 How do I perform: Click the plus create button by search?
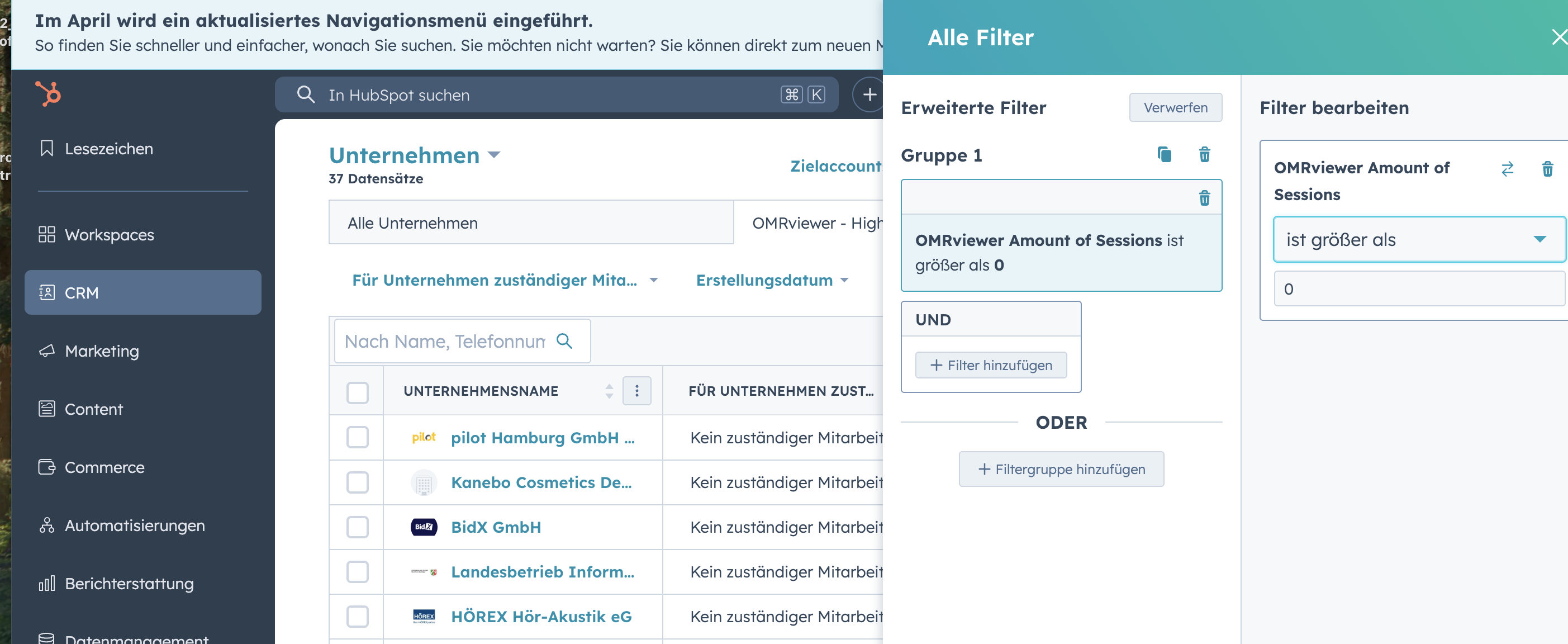[x=869, y=94]
